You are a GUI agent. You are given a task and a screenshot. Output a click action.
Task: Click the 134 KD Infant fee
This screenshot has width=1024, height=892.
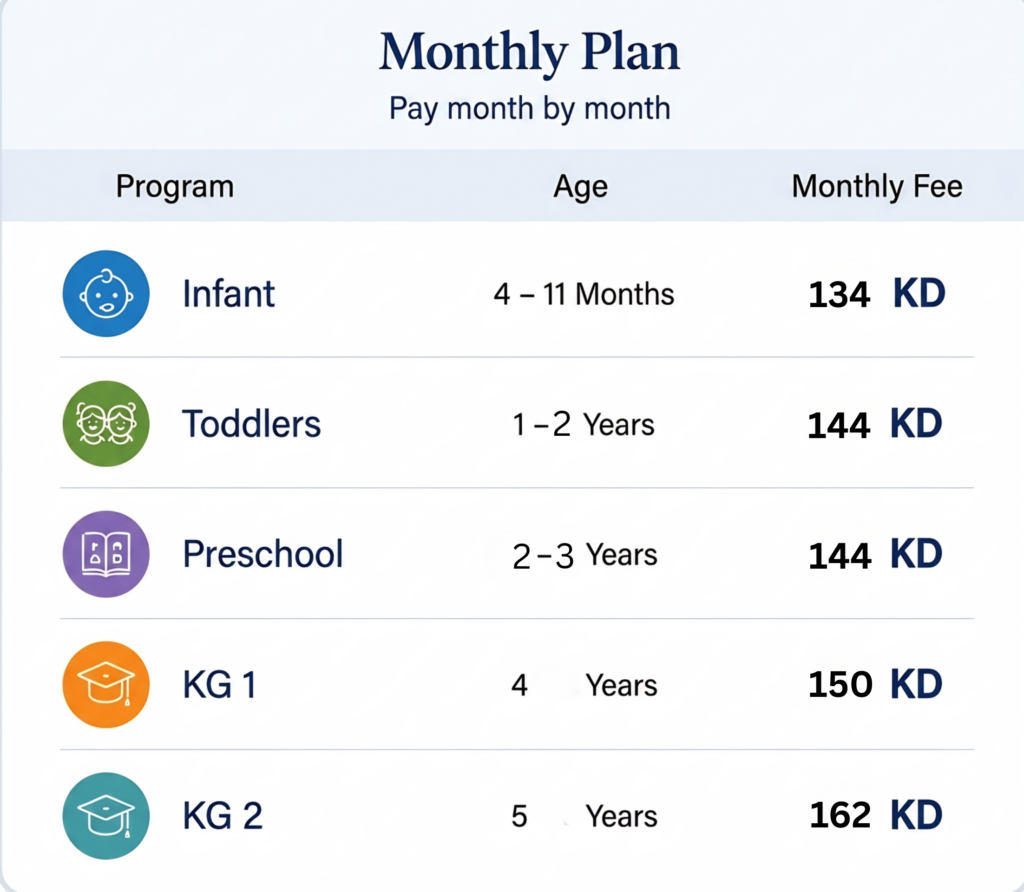point(877,294)
